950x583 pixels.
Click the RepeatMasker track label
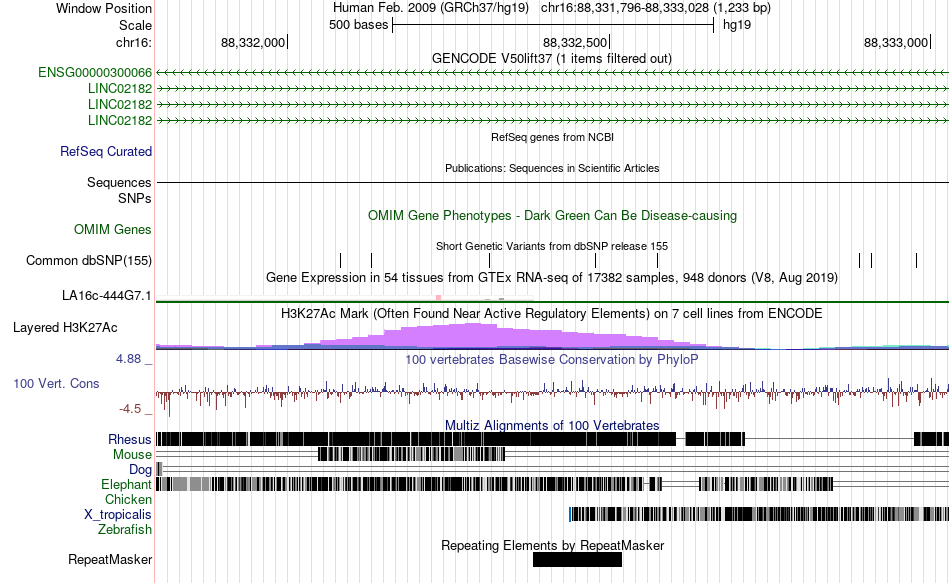110,559
